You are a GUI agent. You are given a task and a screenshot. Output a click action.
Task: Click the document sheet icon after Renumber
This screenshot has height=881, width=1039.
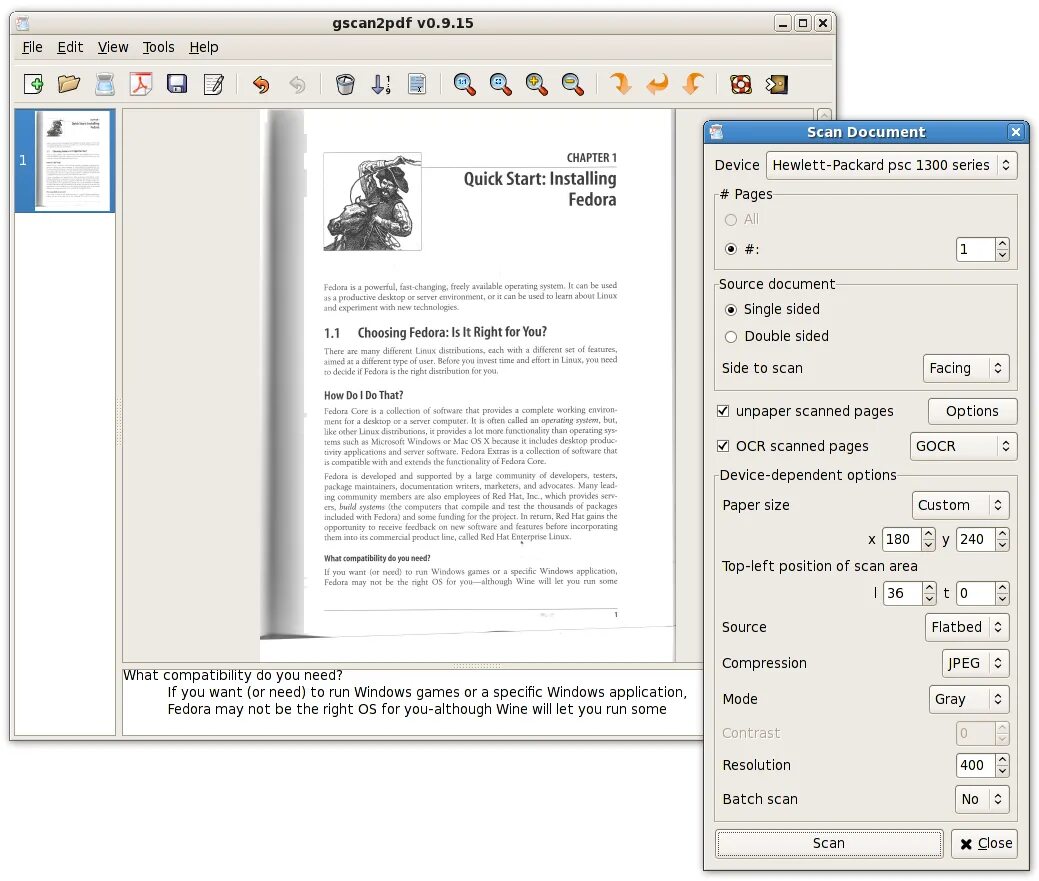(x=417, y=84)
